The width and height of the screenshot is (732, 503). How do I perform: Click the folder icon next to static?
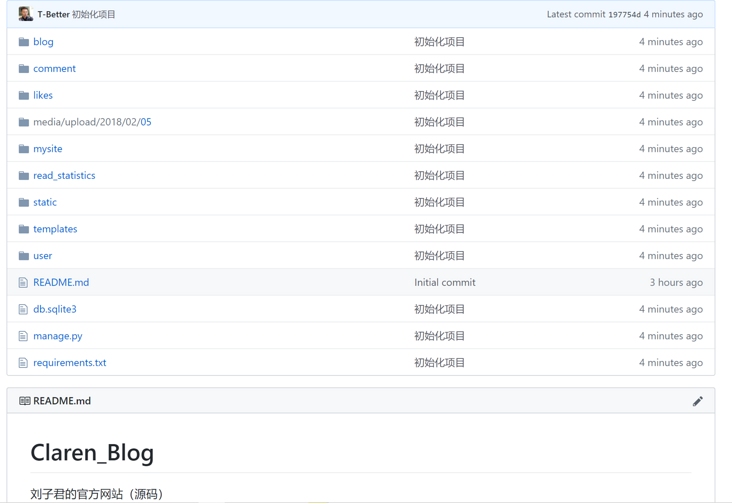tap(24, 202)
